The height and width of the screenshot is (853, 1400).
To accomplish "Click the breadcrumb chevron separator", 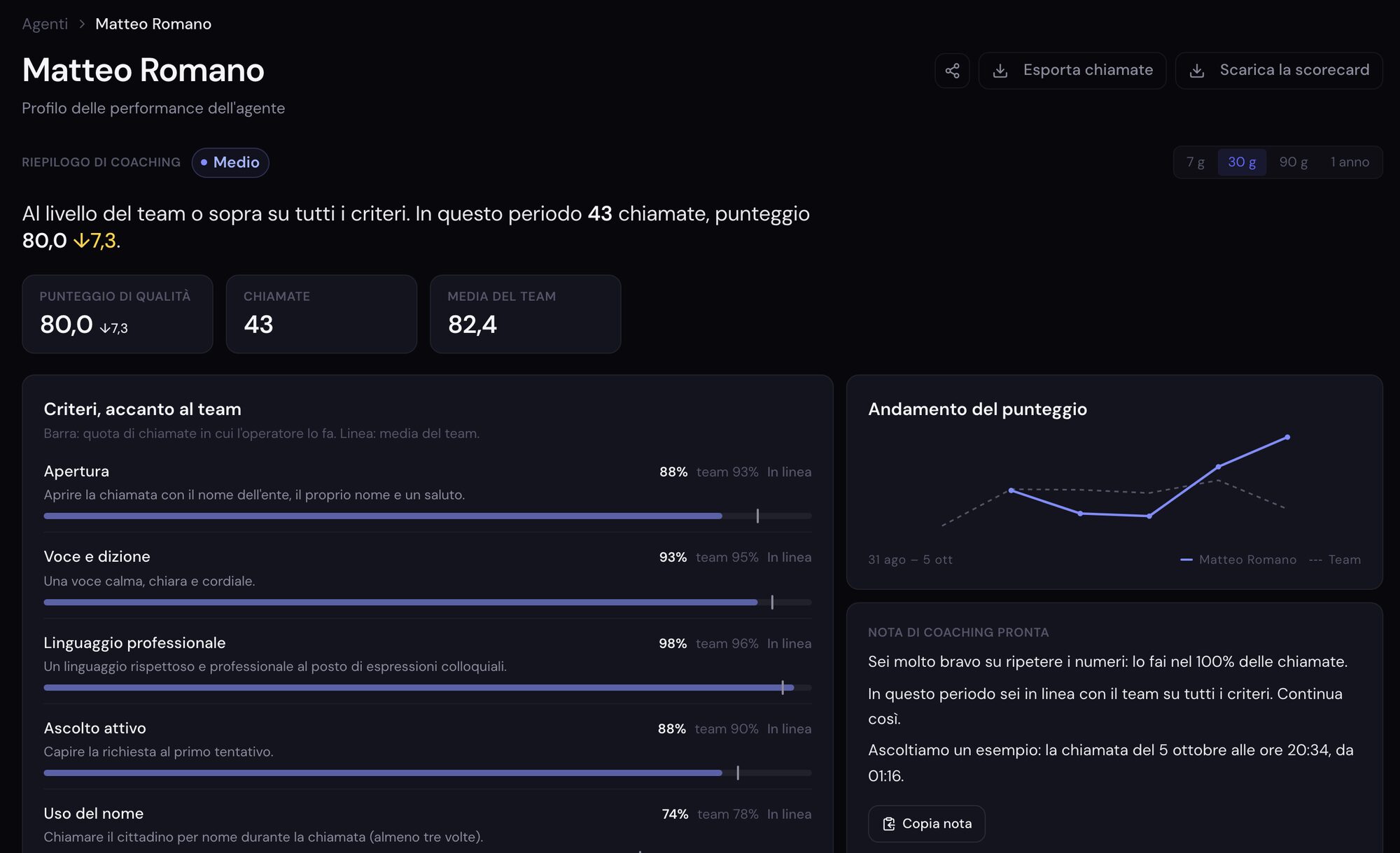I will (x=82, y=24).
